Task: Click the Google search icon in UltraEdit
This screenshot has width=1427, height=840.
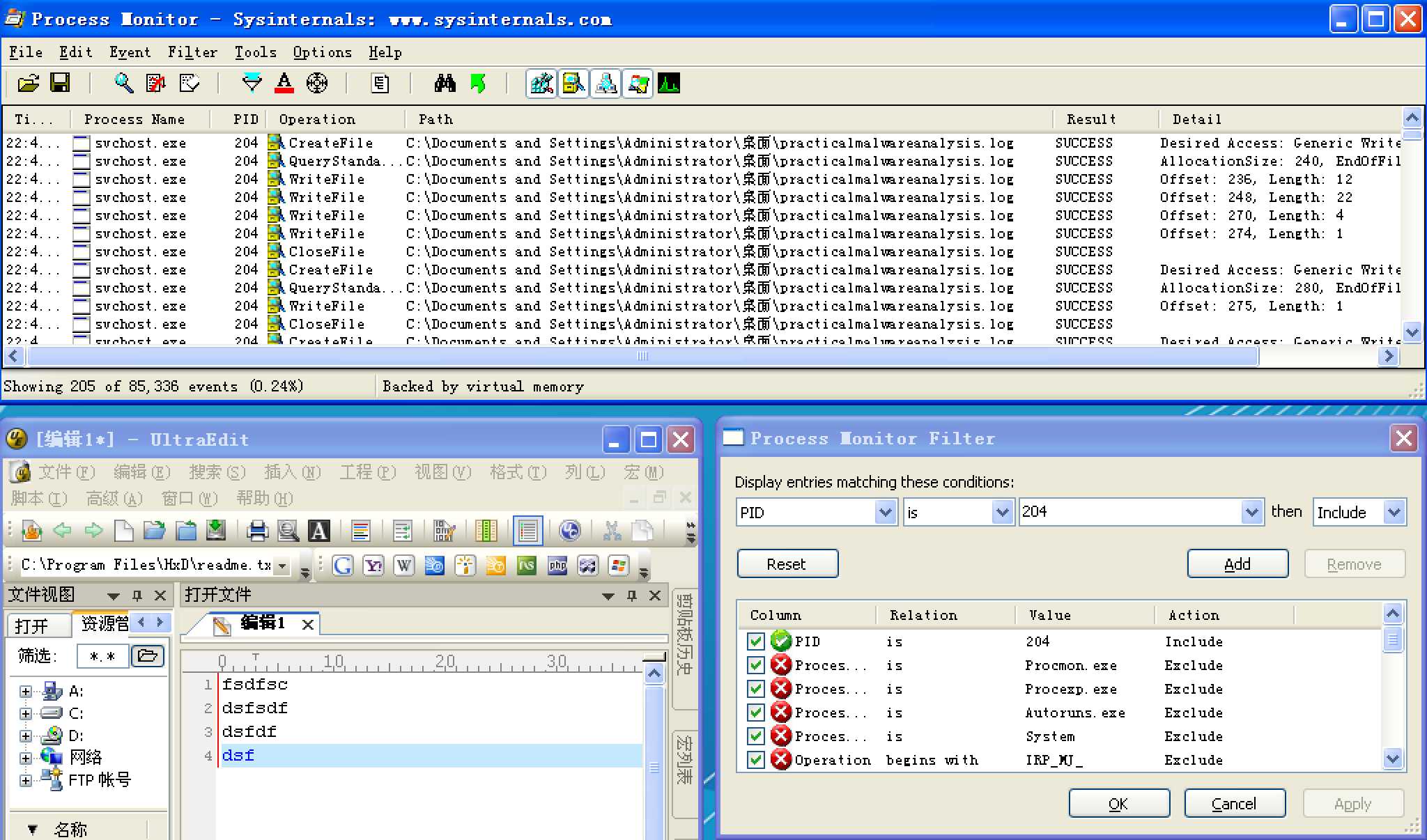Action: [342, 565]
